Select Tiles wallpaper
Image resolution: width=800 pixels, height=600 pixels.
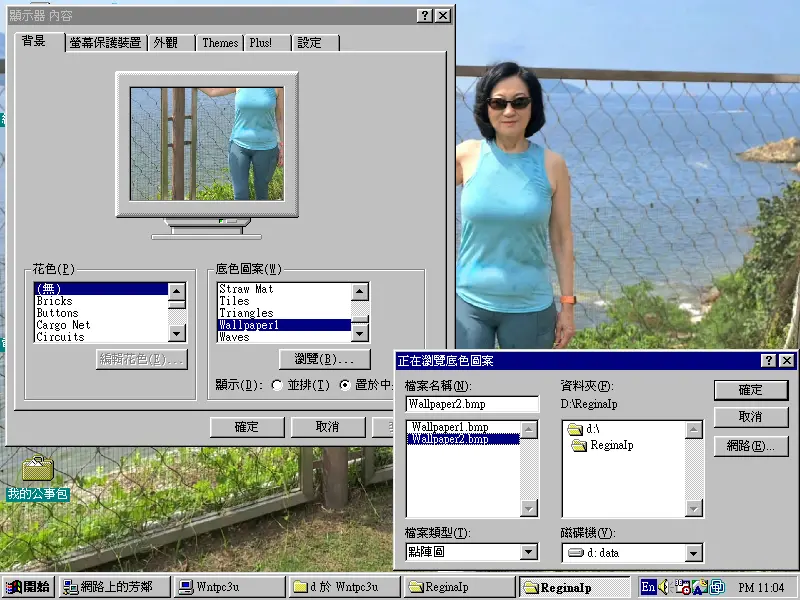284,301
